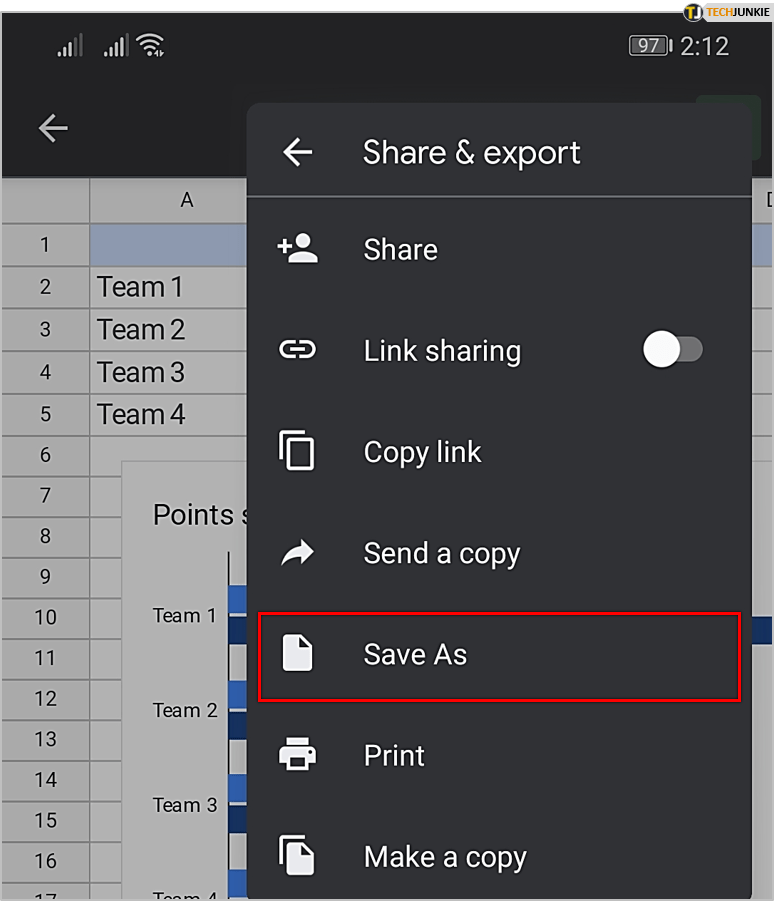
Task: Tap the add-person Share icon
Action: [297, 249]
